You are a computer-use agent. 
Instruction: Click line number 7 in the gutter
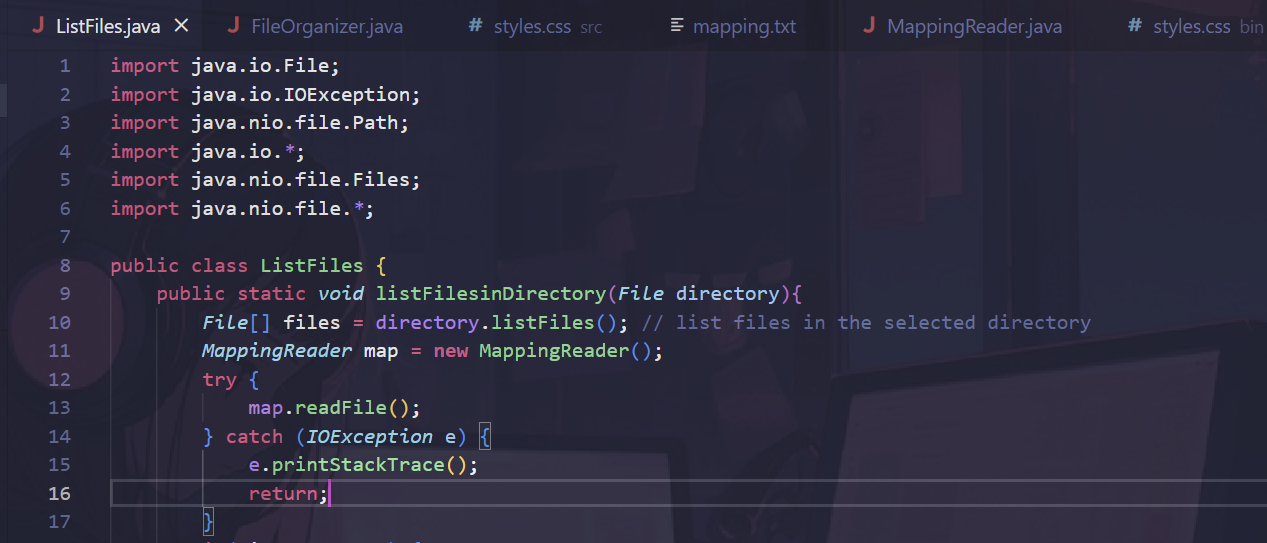click(x=65, y=237)
